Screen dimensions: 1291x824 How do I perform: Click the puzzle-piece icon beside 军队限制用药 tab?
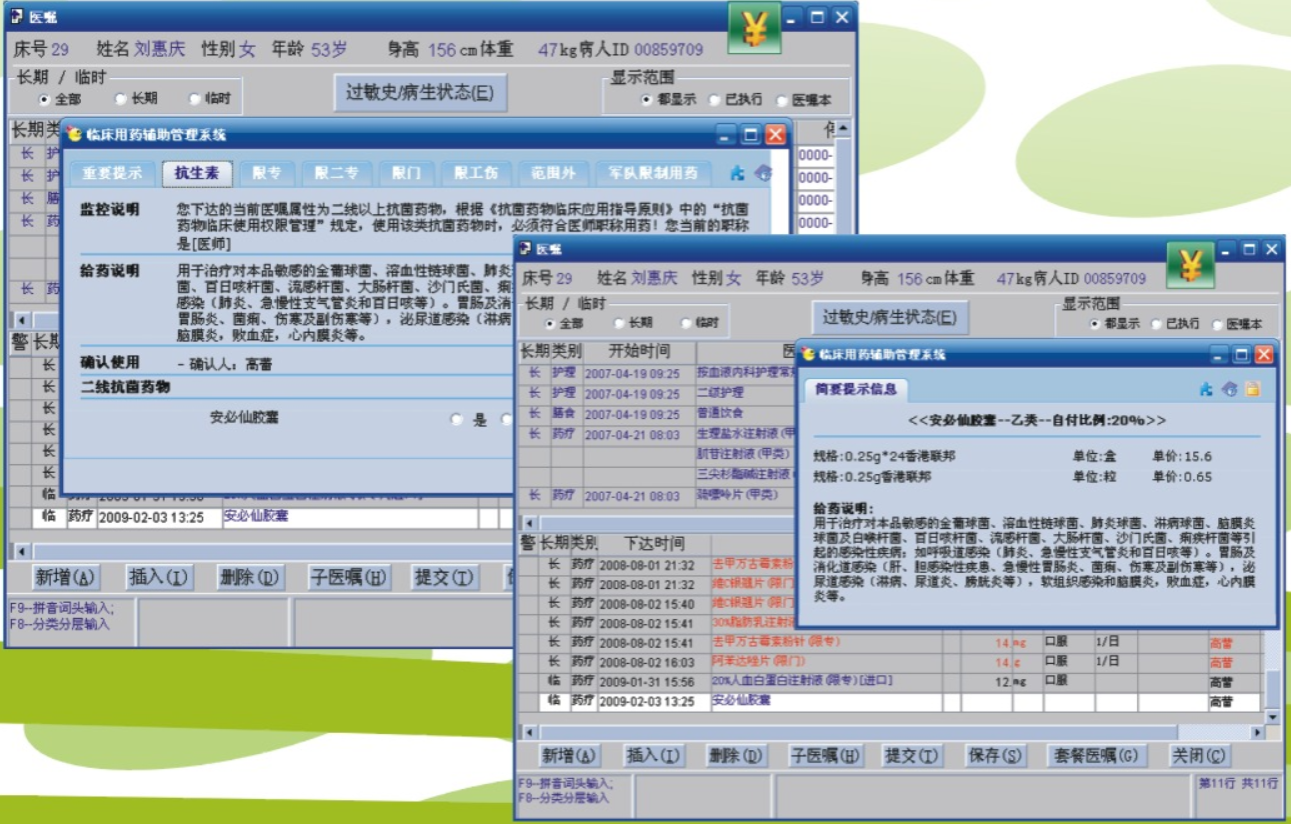point(737,173)
